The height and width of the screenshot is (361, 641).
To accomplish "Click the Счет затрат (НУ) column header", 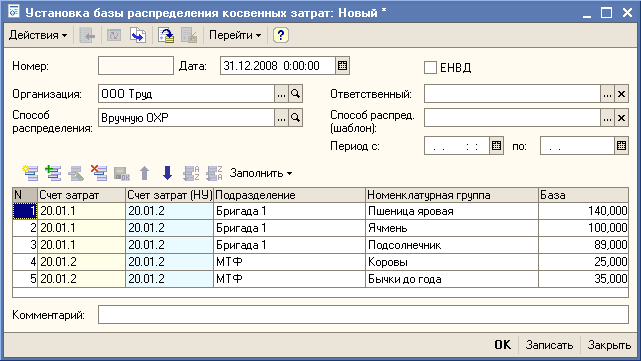I will tap(169, 195).
